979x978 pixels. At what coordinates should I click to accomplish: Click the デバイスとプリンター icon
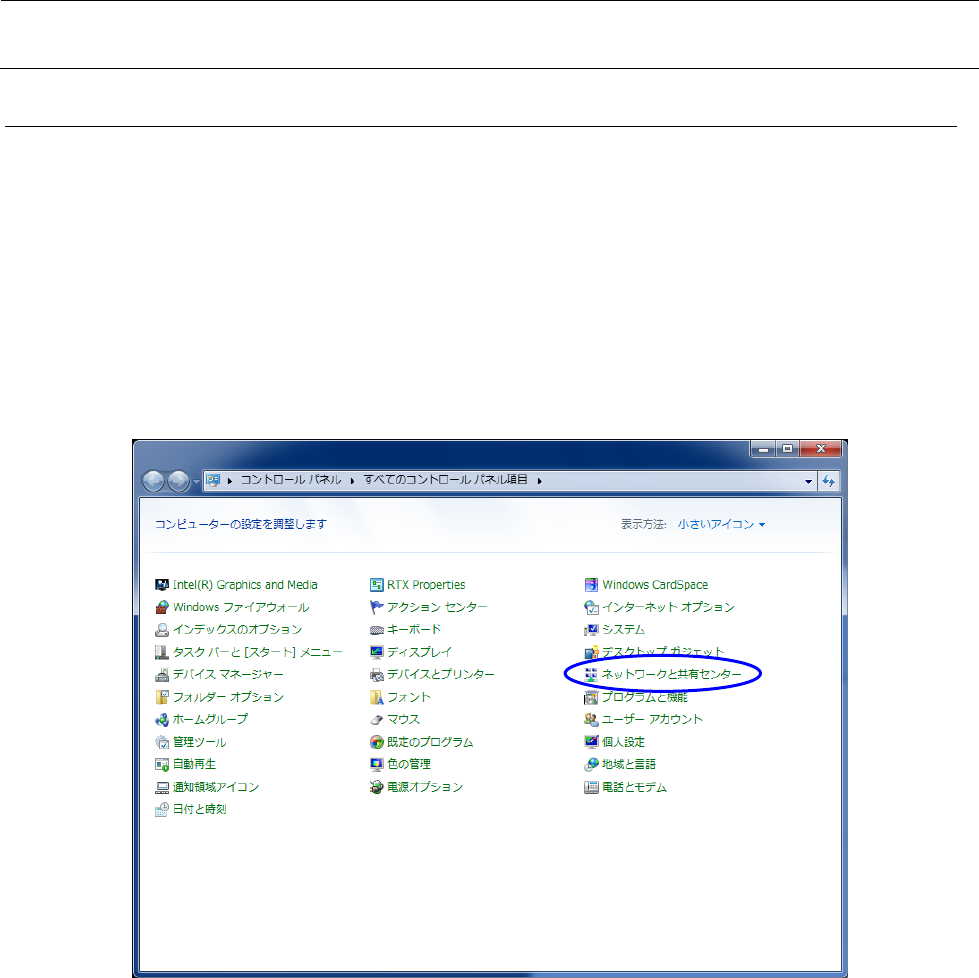coord(376,674)
